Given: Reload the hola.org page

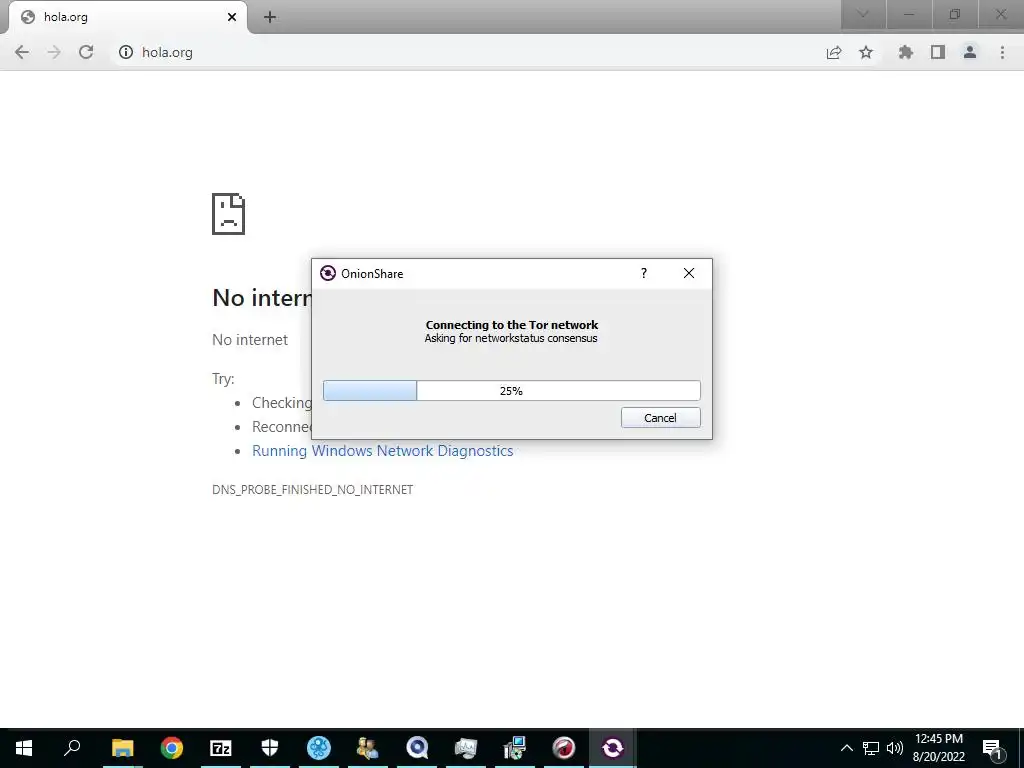Looking at the screenshot, I should pos(86,52).
